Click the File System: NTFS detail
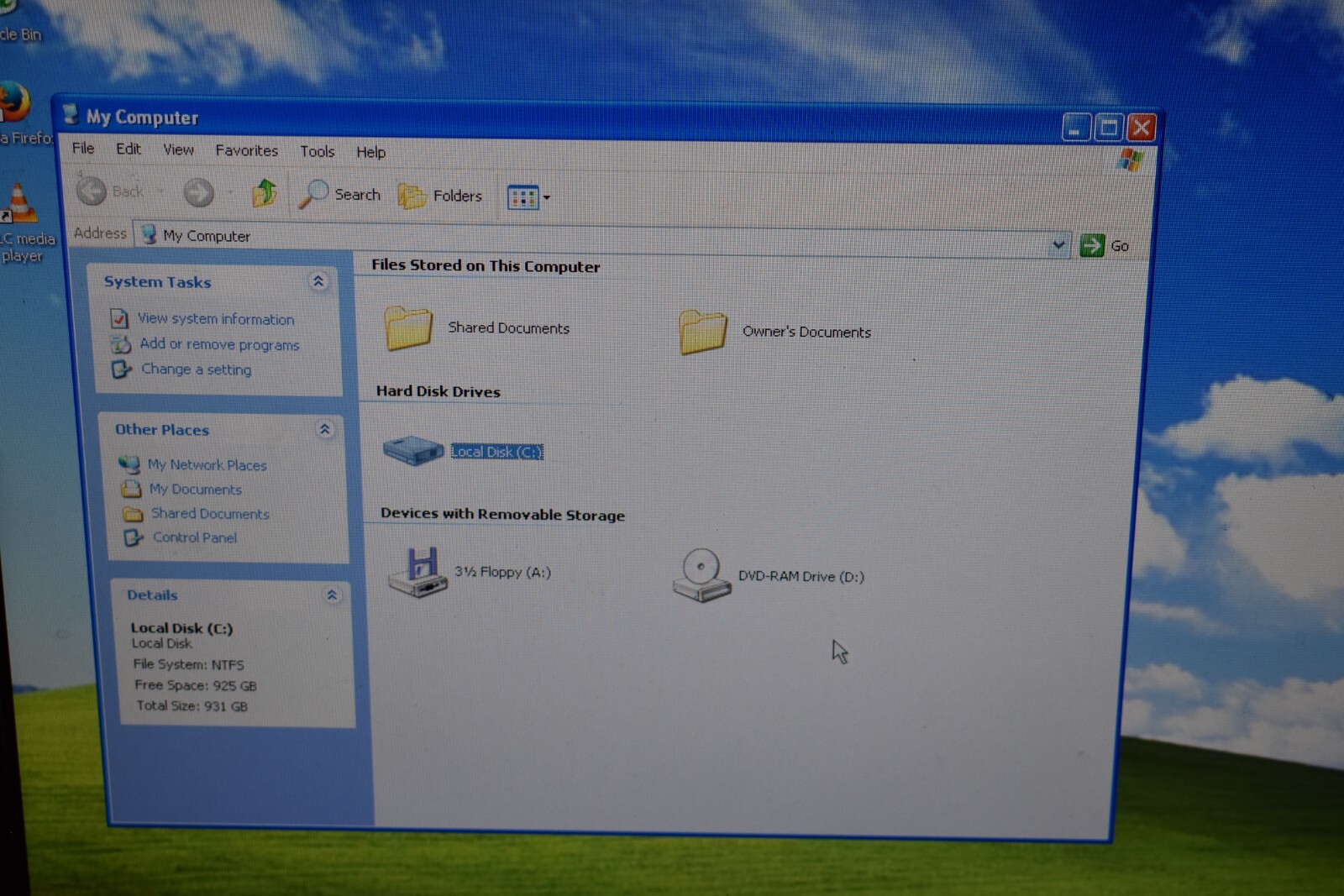The image size is (1344, 896). coord(189,664)
